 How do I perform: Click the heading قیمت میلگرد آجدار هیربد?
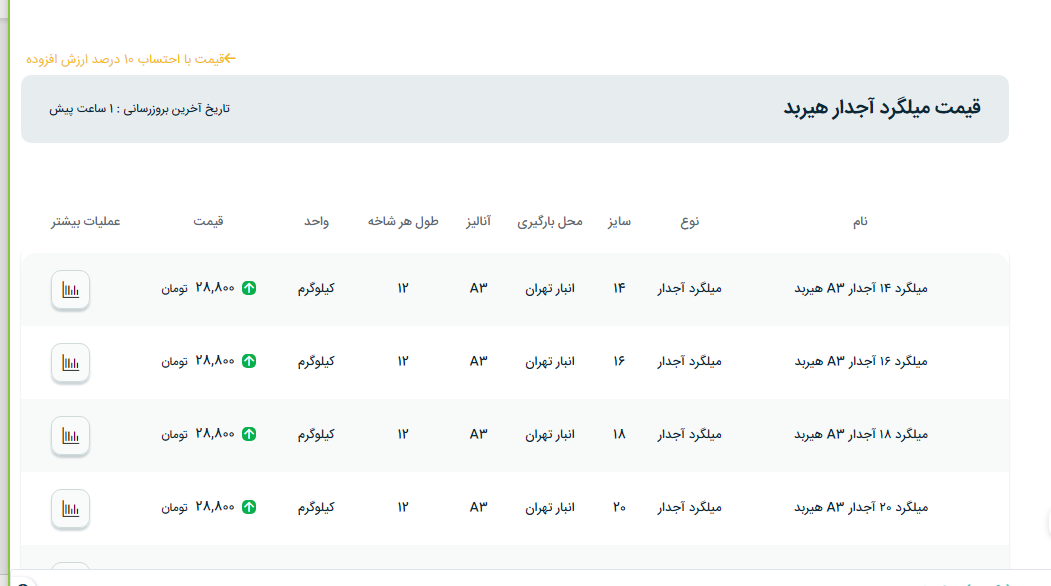pos(881,108)
